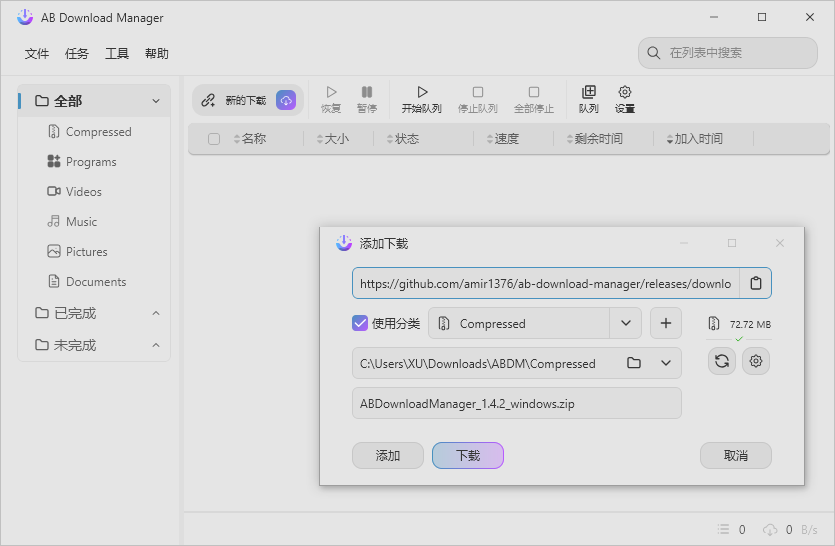Select the 全部 folder
The height and width of the screenshot is (546, 835).
click(x=95, y=101)
